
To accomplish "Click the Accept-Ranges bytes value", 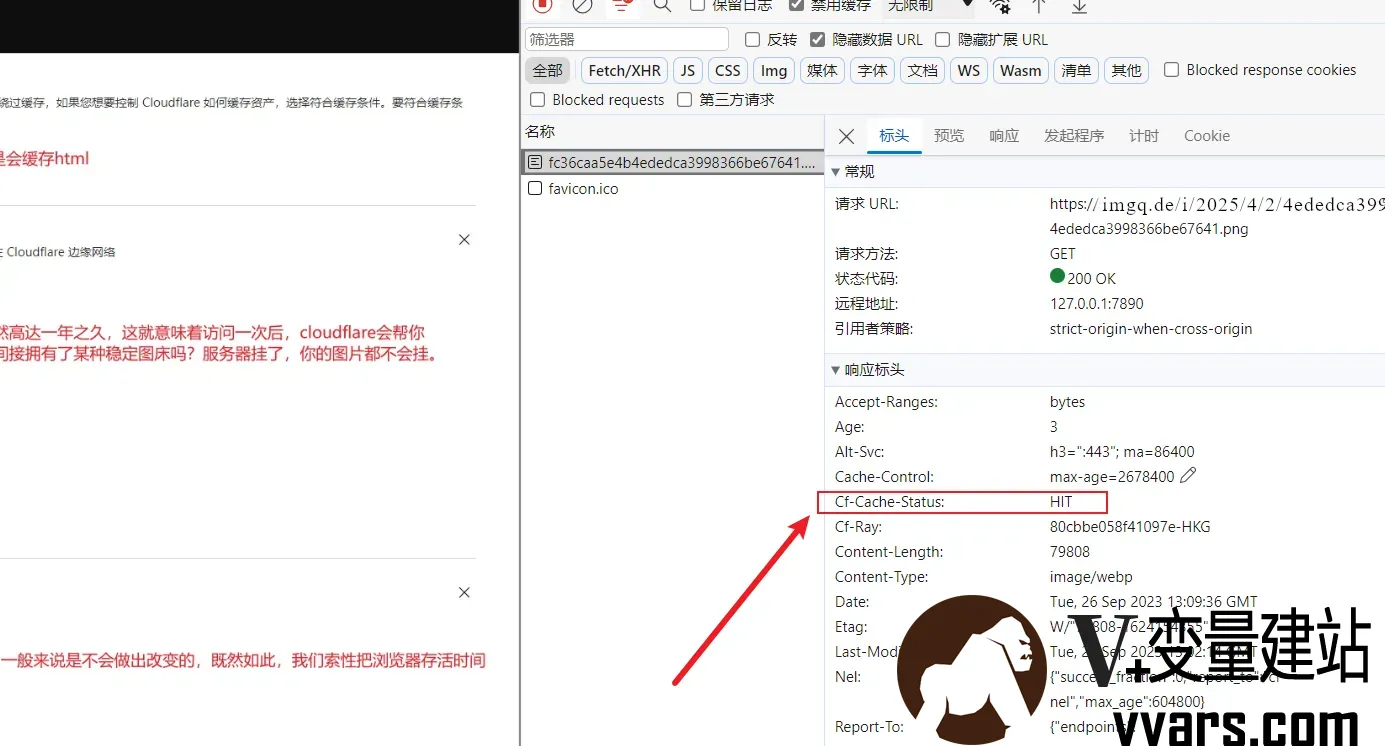I will (1068, 402).
